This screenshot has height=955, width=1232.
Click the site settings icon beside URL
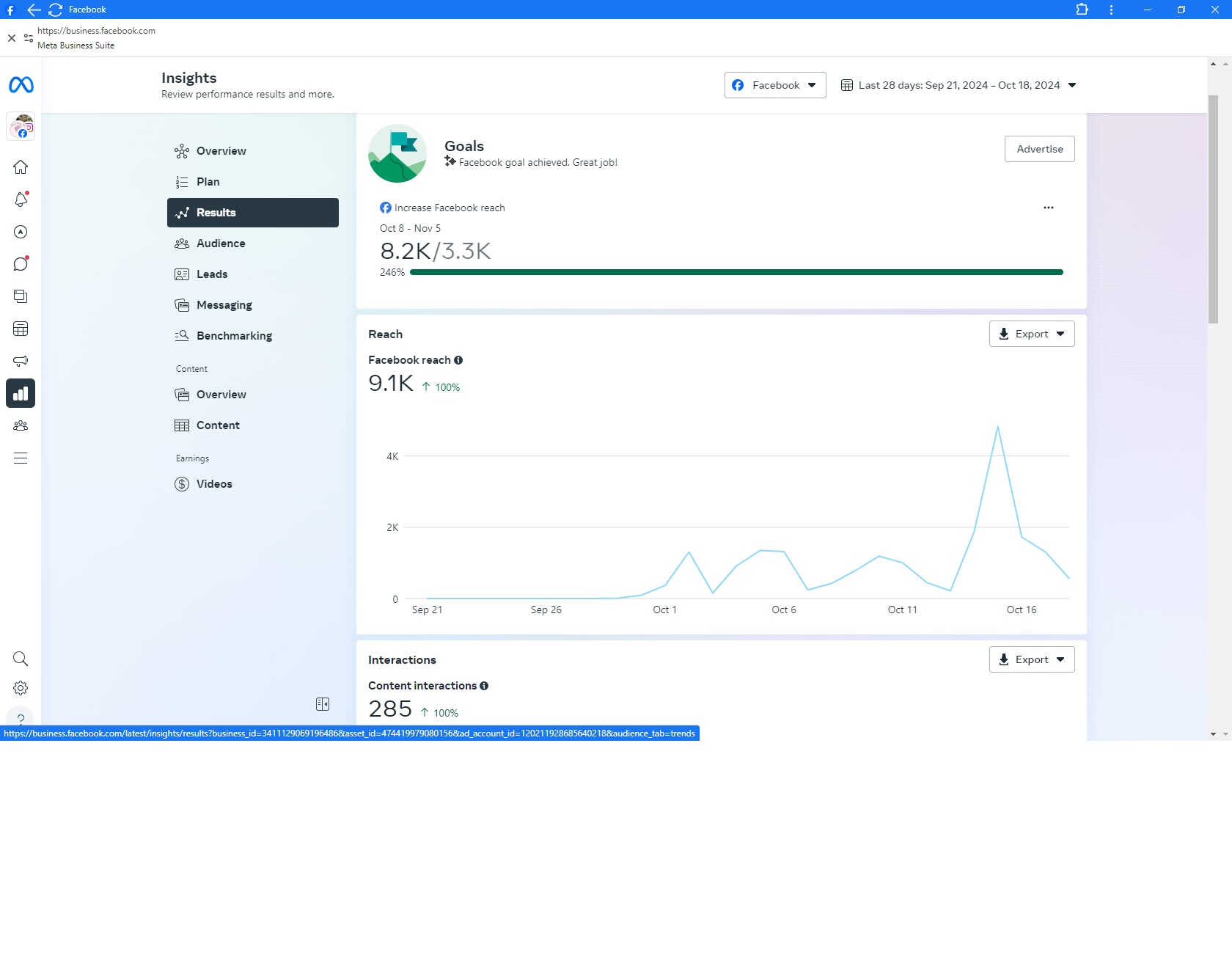click(x=29, y=38)
